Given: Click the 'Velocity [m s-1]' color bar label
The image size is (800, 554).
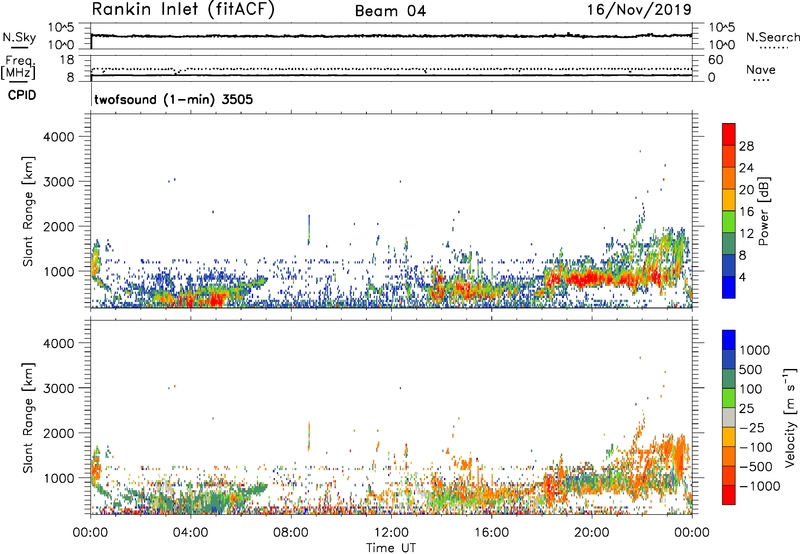Looking at the screenshot, I should pos(790,417).
